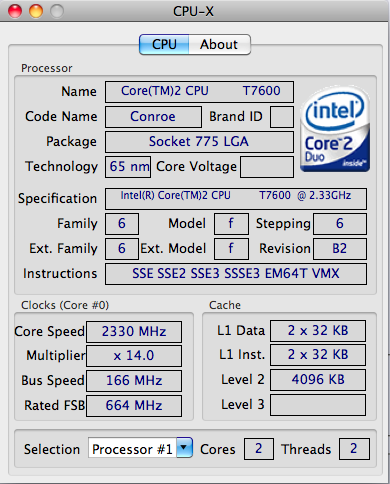The width and height of the screenshot is (390, 484).
Task: Click the 65 nm technology value
Action: [x=128, y=167]
